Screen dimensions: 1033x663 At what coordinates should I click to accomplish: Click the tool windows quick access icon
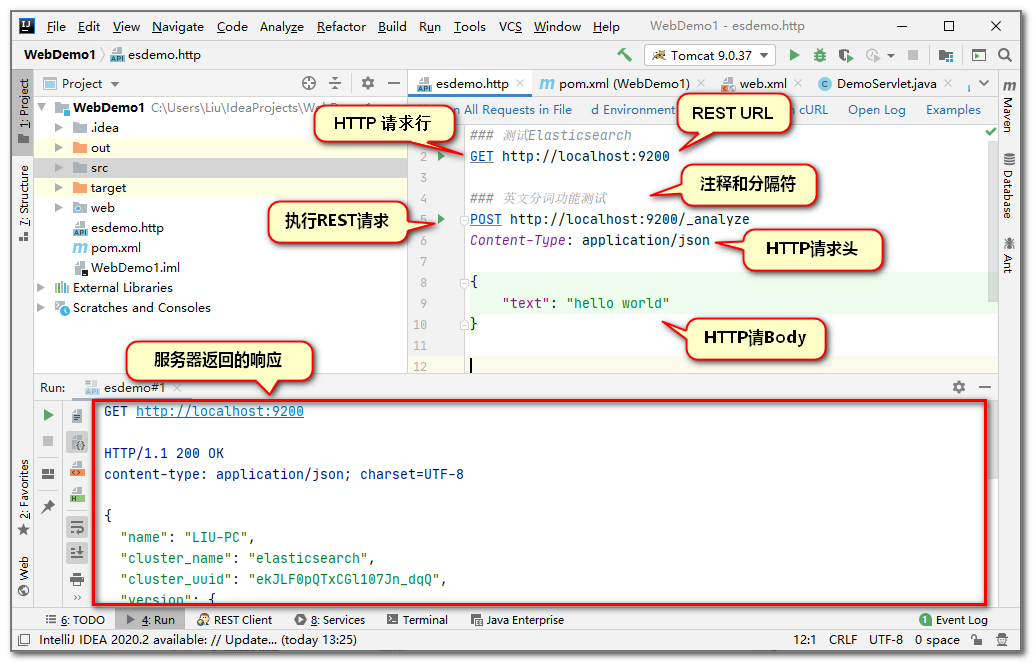pyautogui.click(x=24, y=639)
